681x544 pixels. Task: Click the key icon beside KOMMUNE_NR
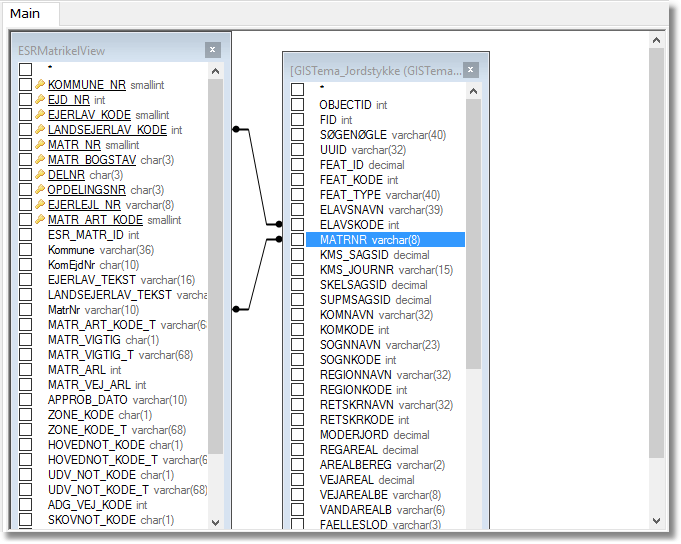pos(40,85)
